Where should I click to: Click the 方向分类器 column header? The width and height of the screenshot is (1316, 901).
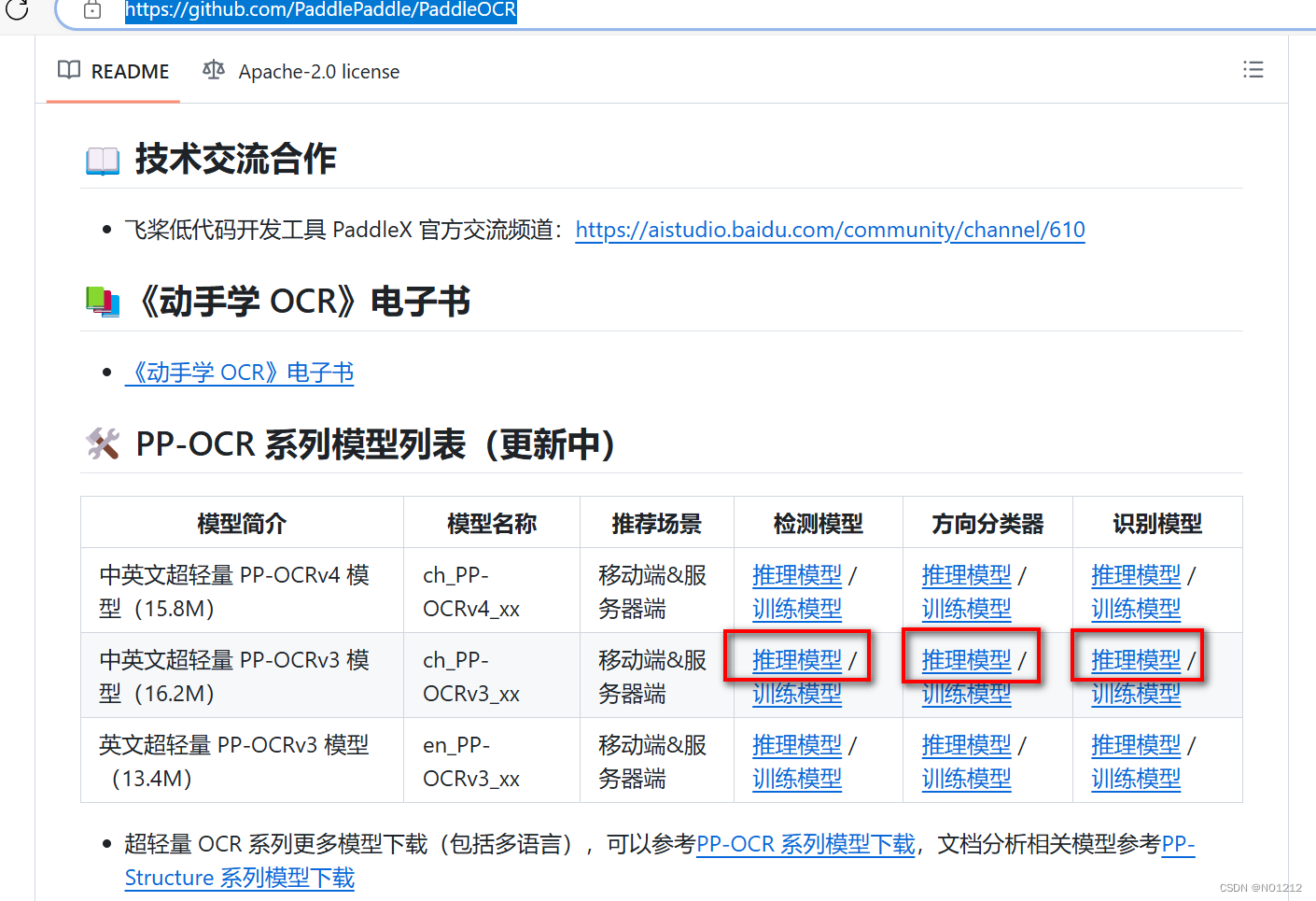[x=988, y=524]
